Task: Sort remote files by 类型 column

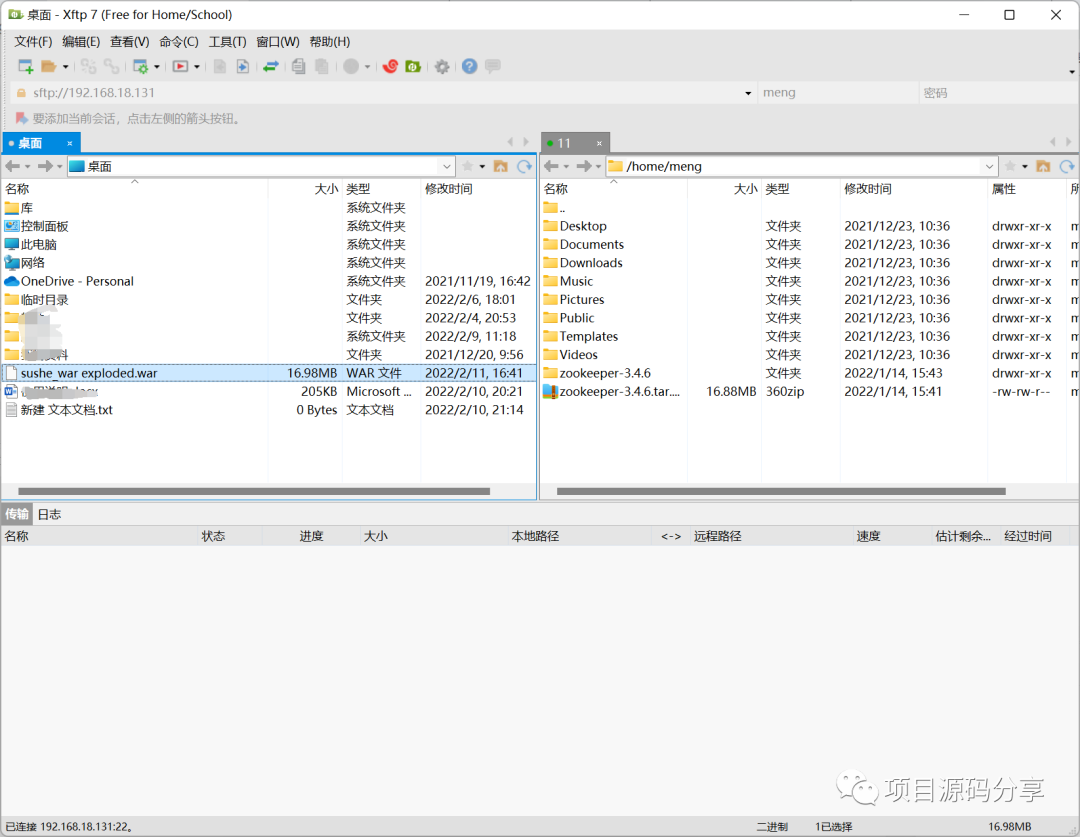Action: 800,189
